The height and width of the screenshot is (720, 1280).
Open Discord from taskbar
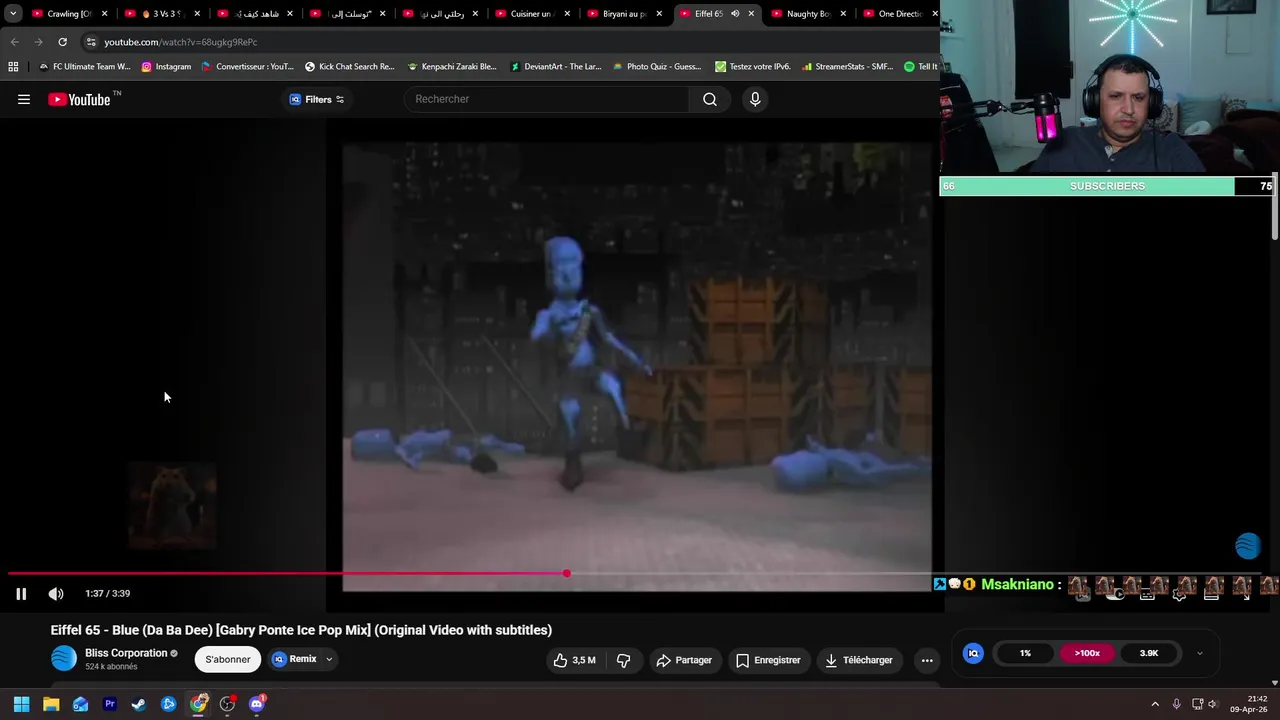[x=257, y=704]
